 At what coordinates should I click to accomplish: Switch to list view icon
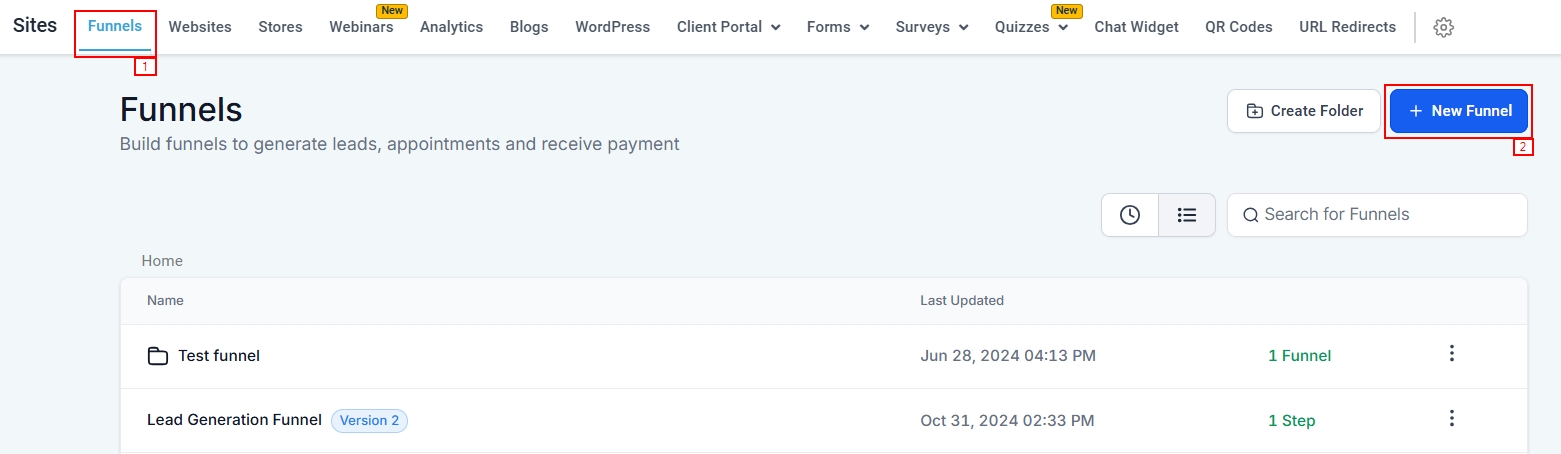(x=1187, y=215)
